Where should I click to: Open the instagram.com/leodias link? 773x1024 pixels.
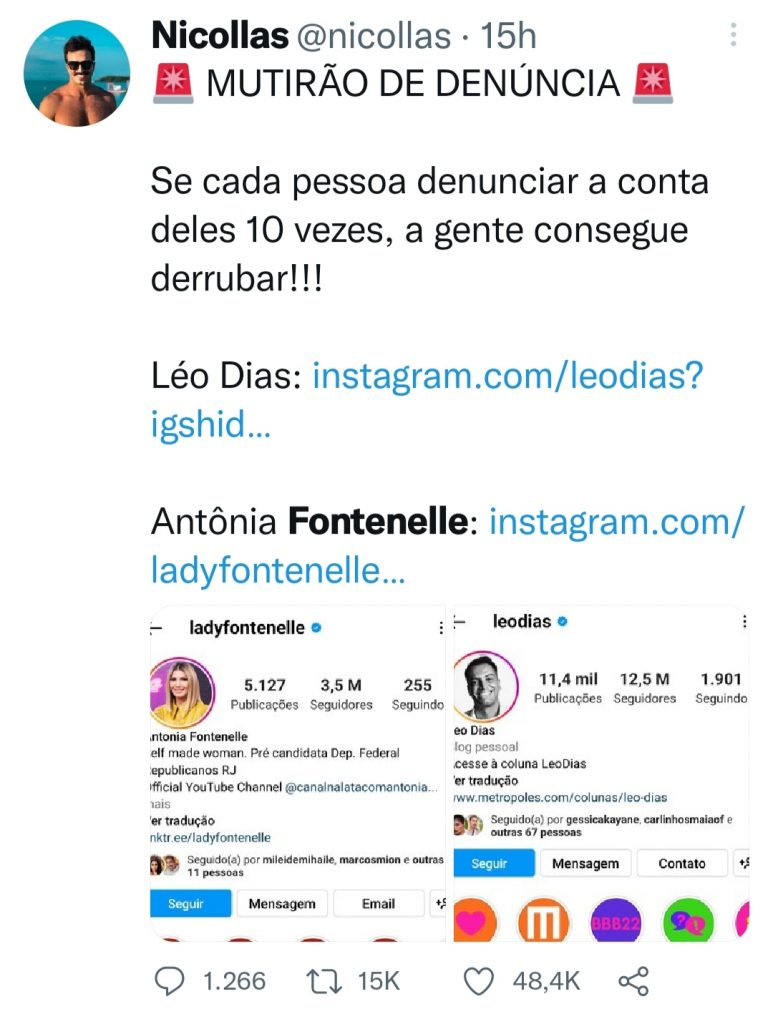click(x=508, y=377)
